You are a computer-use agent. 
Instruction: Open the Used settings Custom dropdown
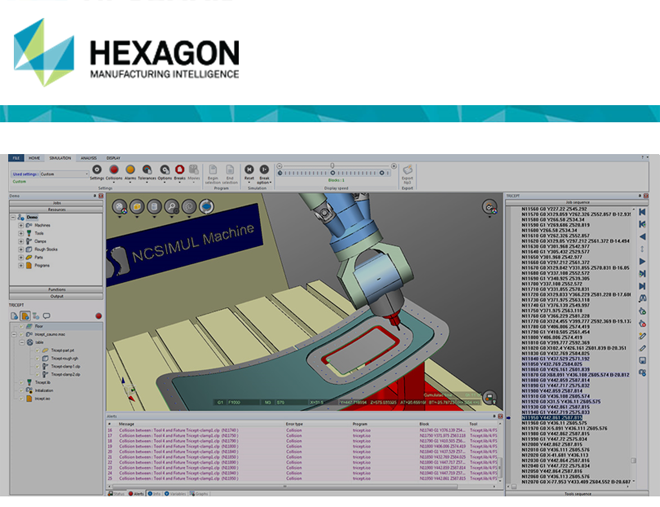(x=64, y=174)
